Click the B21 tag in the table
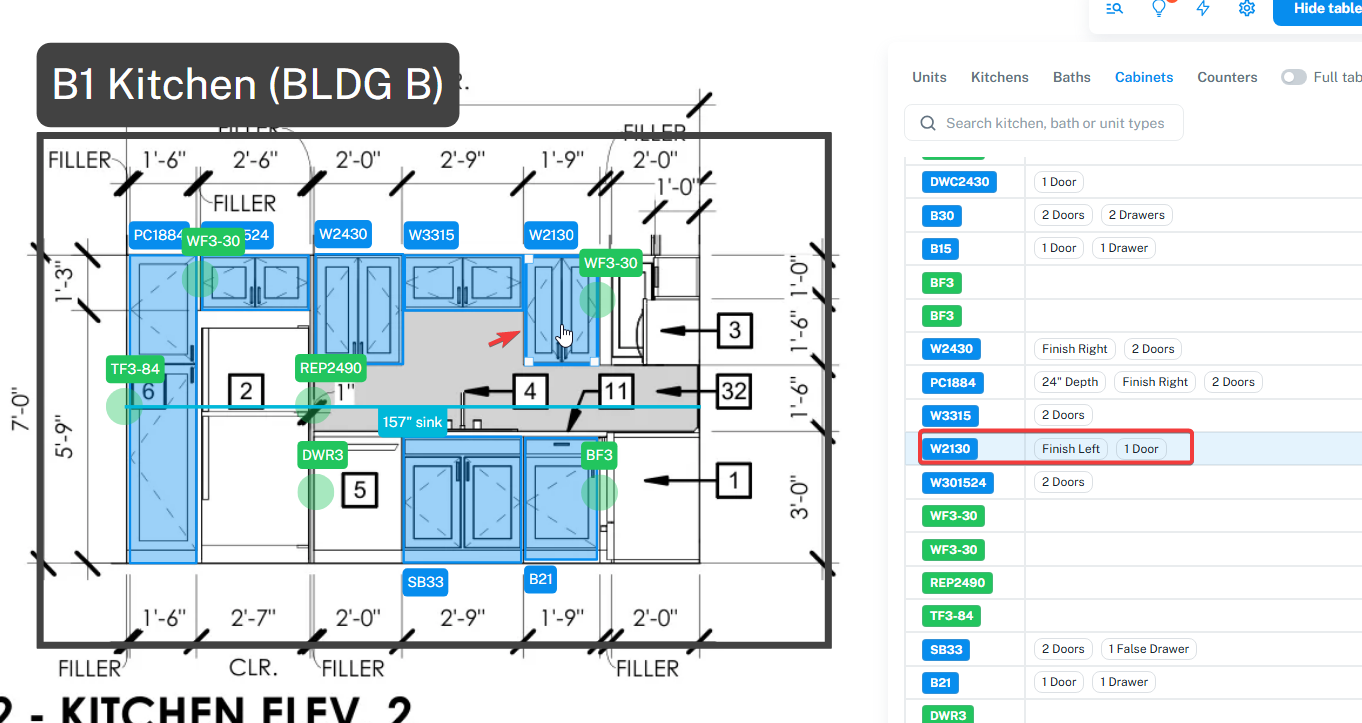Image resolution: width=1362 pixels, height=723 pixels. coord(940,682)
